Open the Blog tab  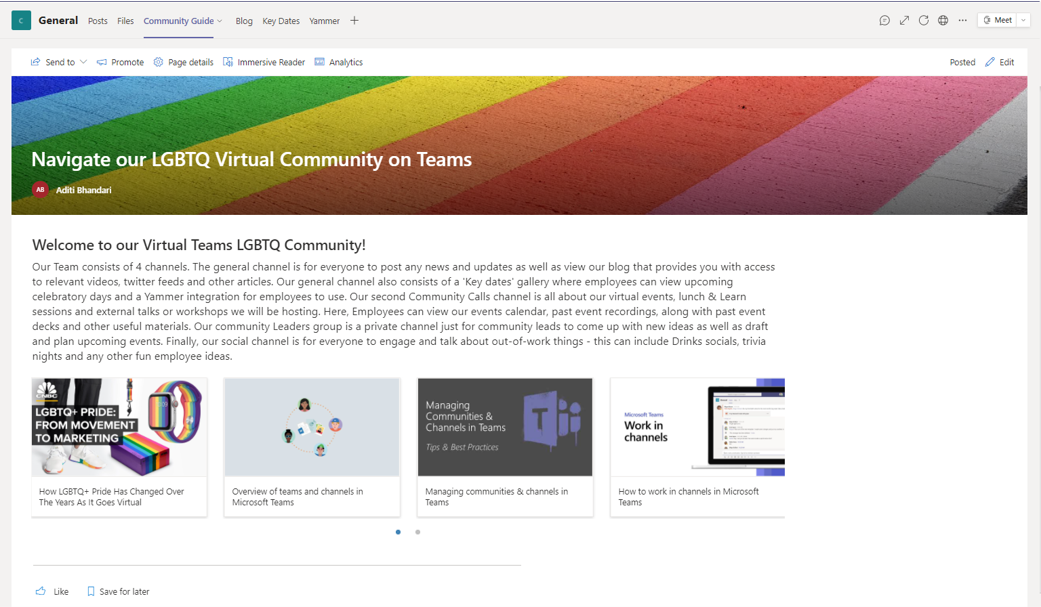pyautogui.click(x=244, y=21)
